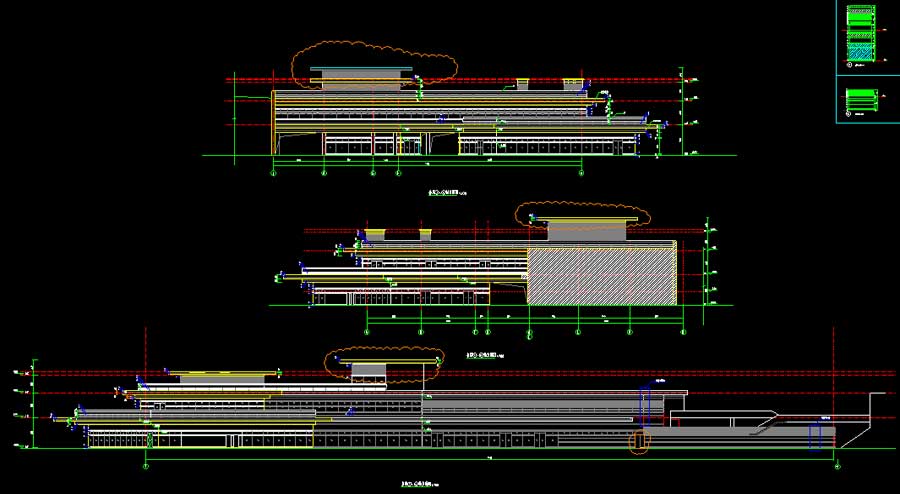This screenshot has height=494, width=900.
Task: Click the title label under the top elevation
Action: pyautogui.click(x=448, y=193)
